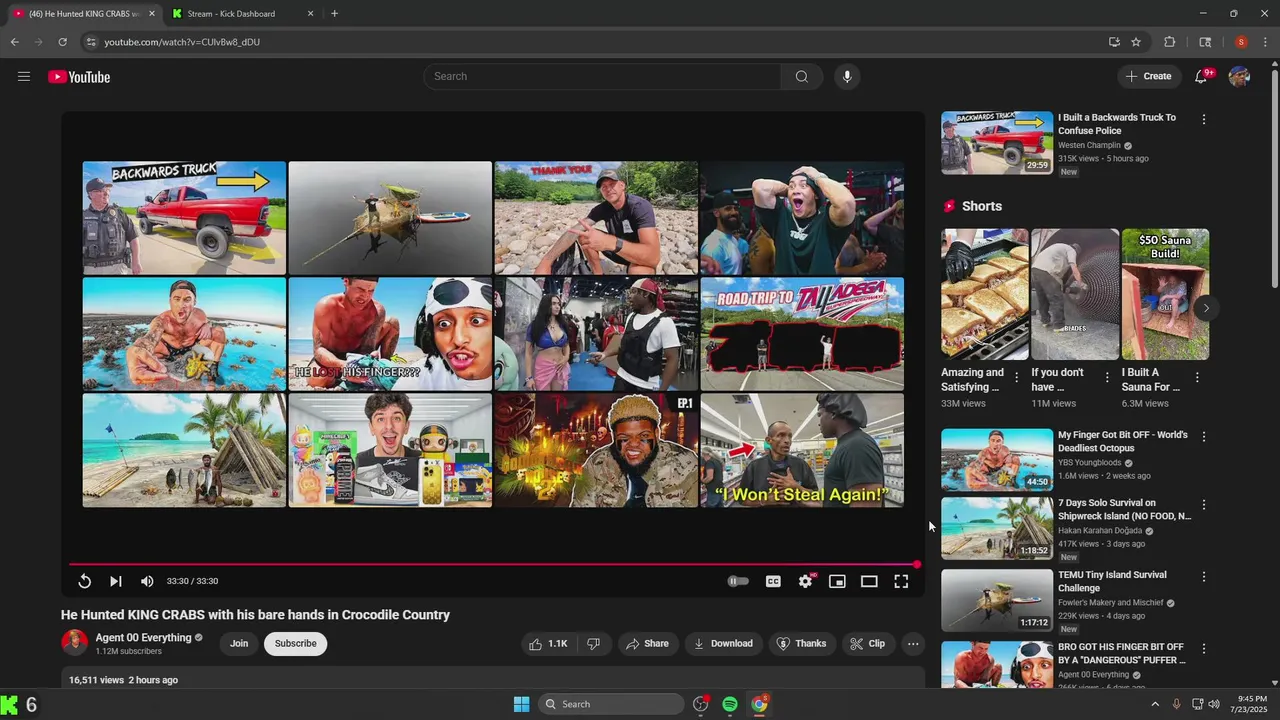Viewport: 1280px width, 720px height.
Task: Open the Agent 00 Everything channel avatar
Action: coord(75,643)
